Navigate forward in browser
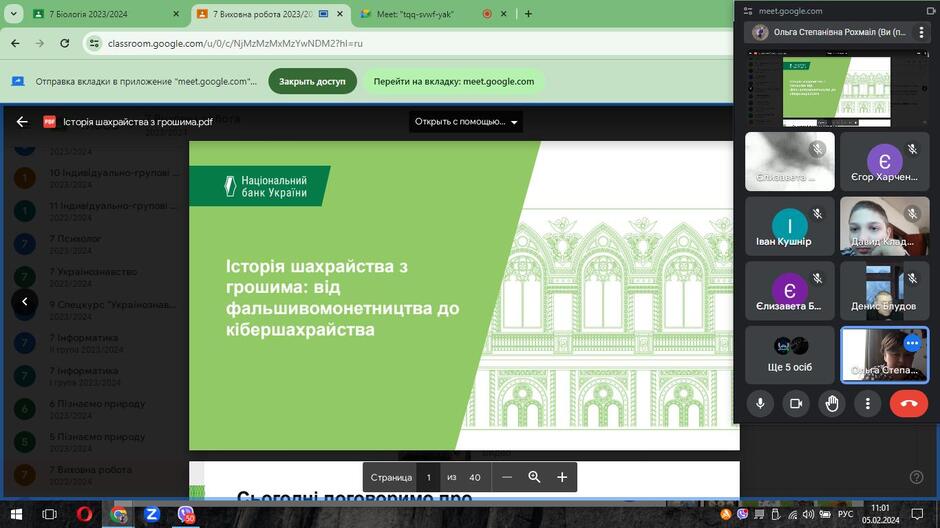Image resolution: width=940 pixels, height=528 pixels. [40, 43]
